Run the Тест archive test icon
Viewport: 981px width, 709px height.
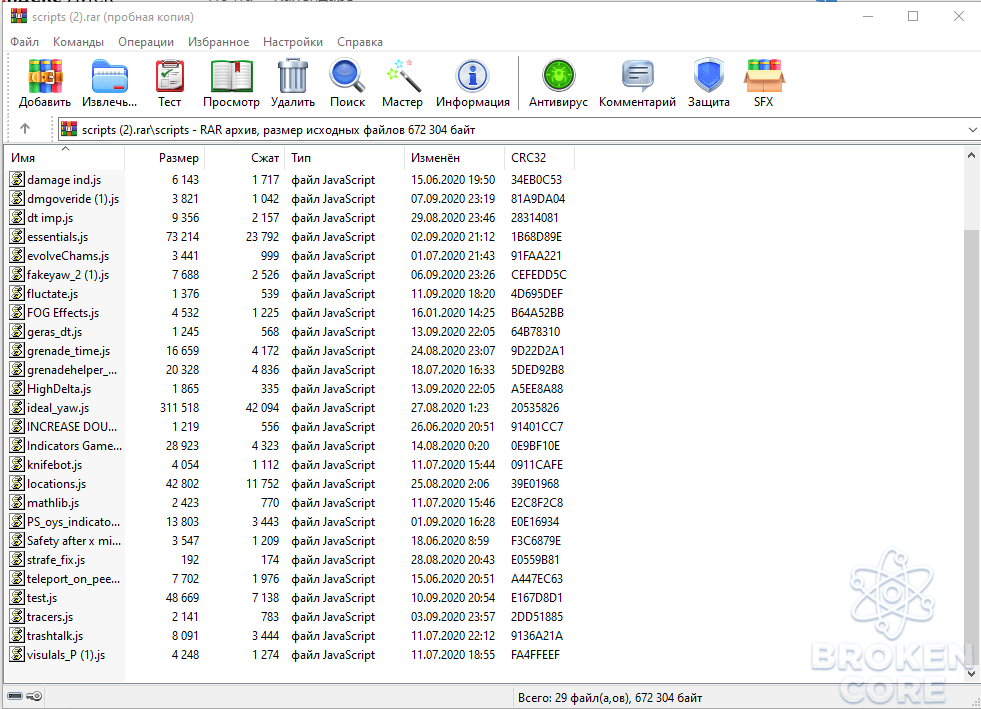pos(170,76)
